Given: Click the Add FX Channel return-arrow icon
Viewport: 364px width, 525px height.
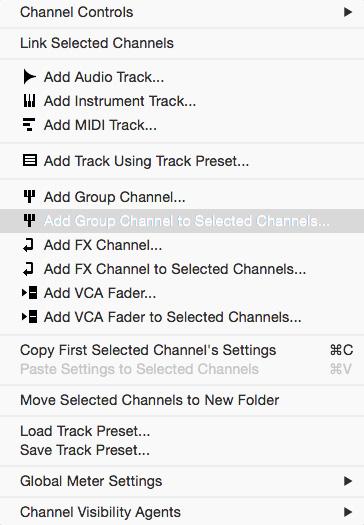Looking at the screenshot, I should [x=28, y=245].
